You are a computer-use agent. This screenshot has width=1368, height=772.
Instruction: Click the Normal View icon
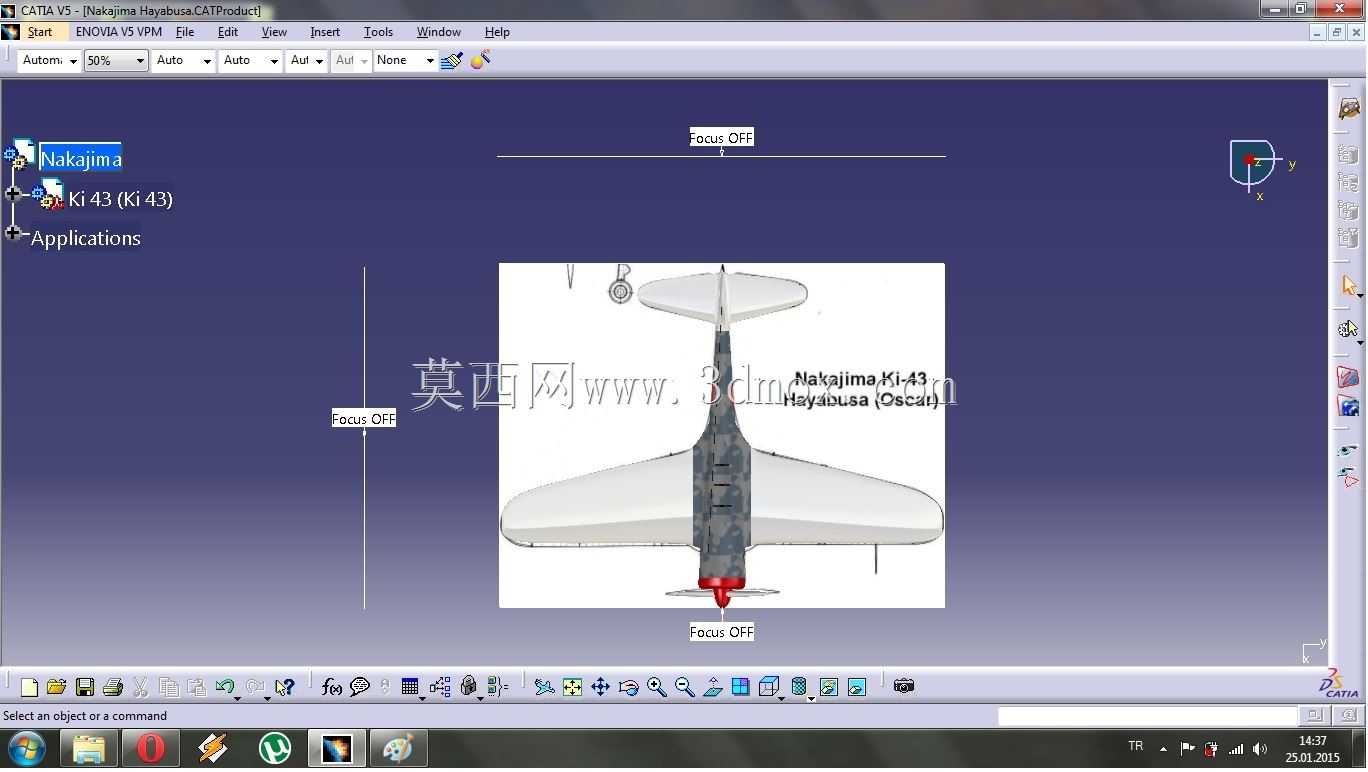713,687
